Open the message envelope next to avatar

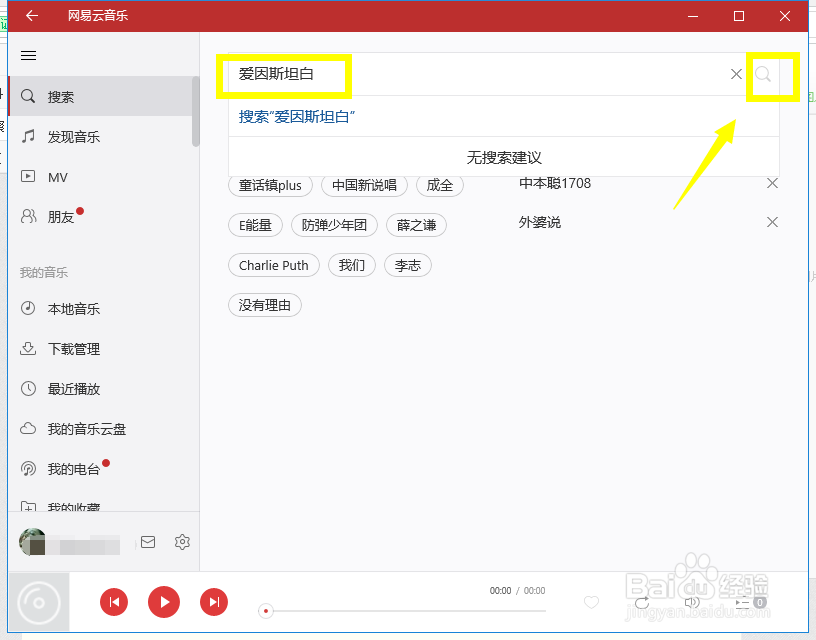[148, 541]
